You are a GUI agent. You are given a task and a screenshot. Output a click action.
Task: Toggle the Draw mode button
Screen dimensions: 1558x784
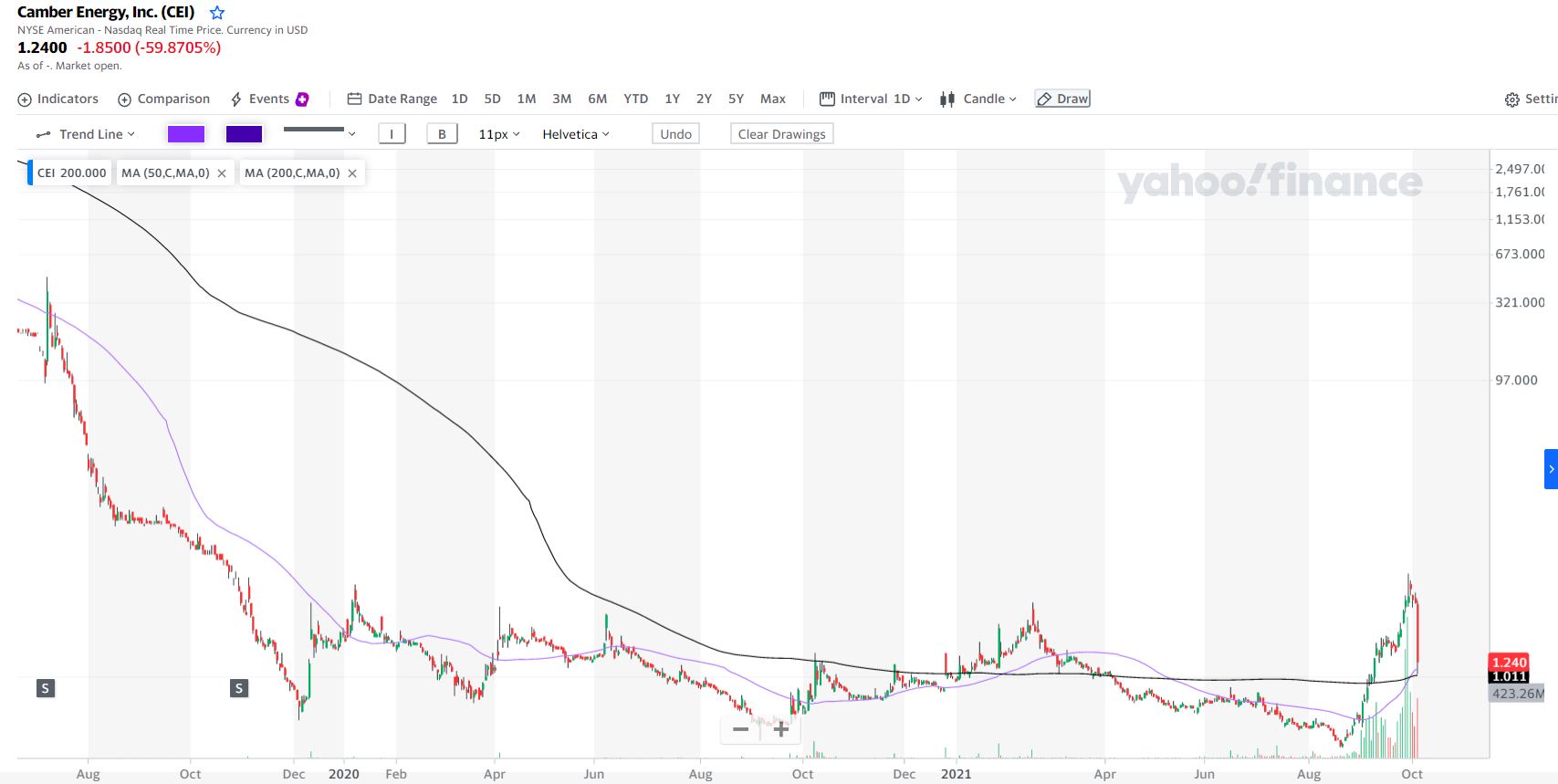click(1062, 99)
